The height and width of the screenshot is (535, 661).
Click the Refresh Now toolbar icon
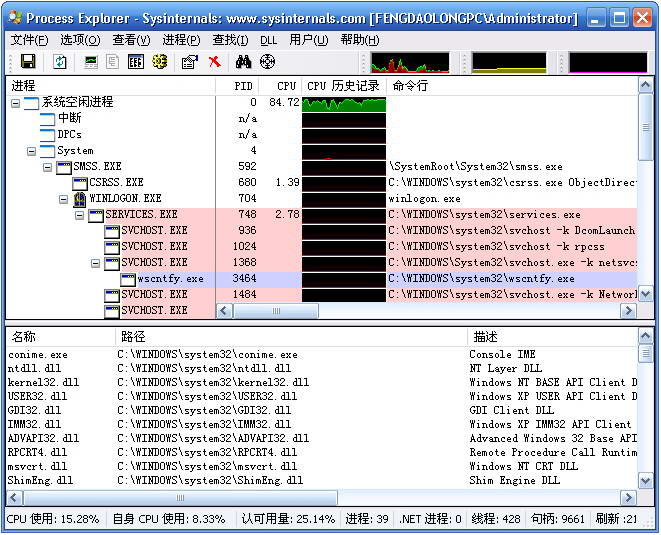coord(60,62)
